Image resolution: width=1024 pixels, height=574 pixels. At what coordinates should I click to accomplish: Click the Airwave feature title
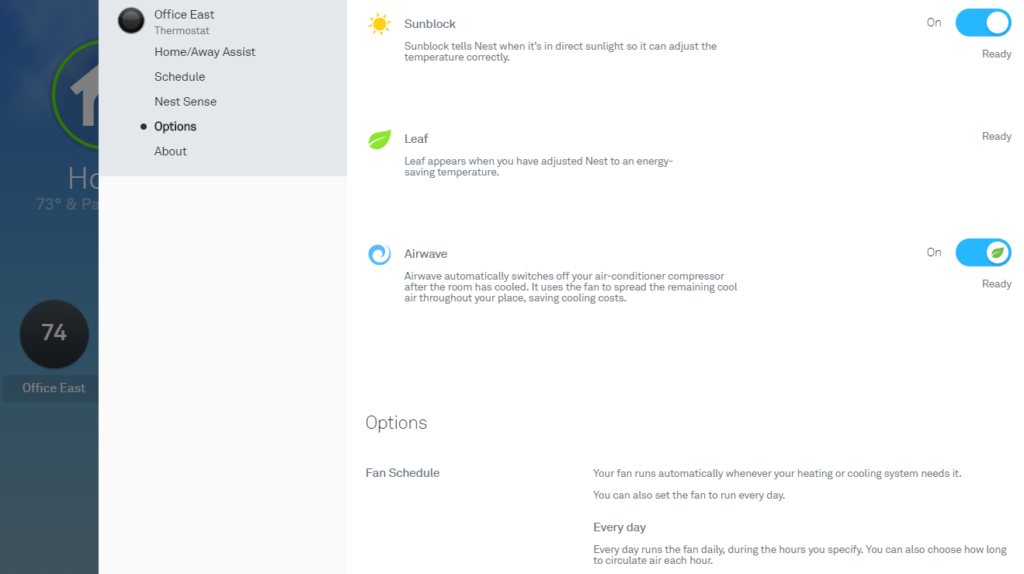[x=426, y=254]
